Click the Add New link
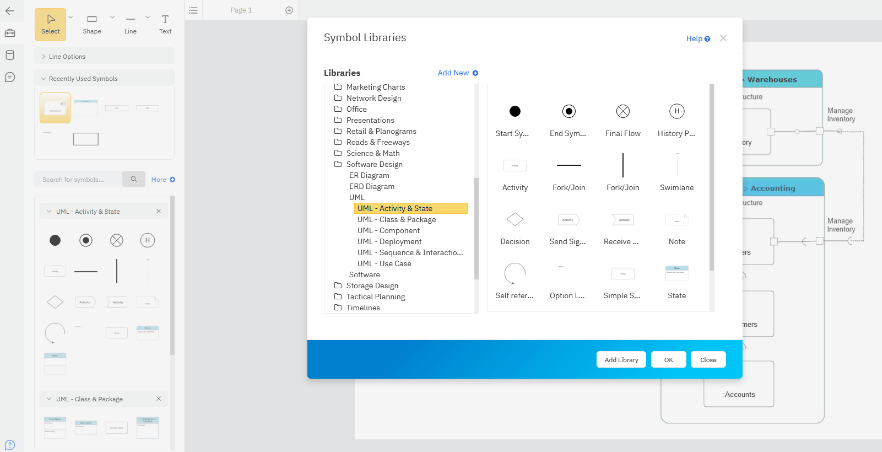The width and height of the screenshot is (882, 452). tap(458, 73)
